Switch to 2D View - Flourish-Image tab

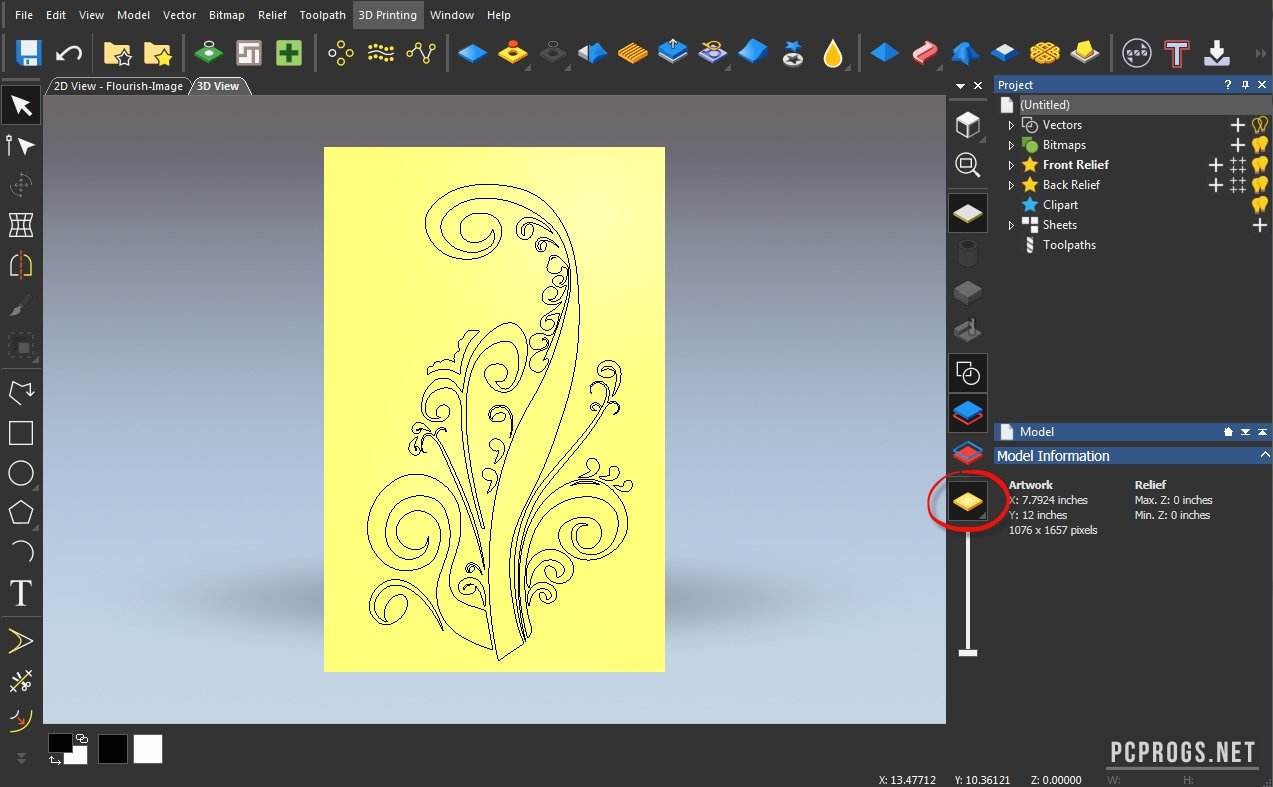pyautogui.click(x=118, y=86)
